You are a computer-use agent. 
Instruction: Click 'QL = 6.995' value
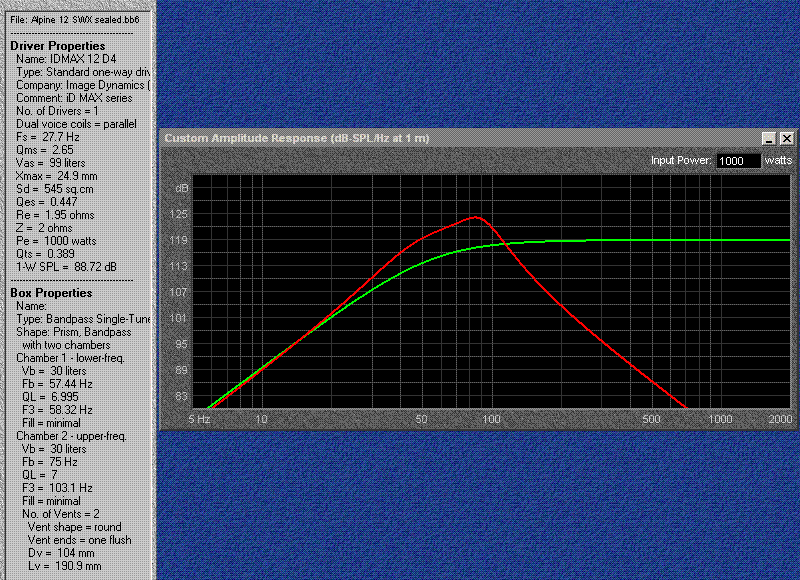pyautogui.click(x=50, y=397)
